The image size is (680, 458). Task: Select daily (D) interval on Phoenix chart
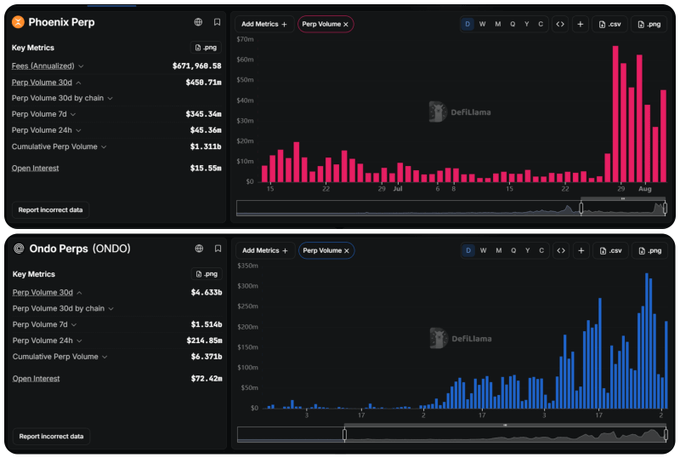tap(468, 24)
